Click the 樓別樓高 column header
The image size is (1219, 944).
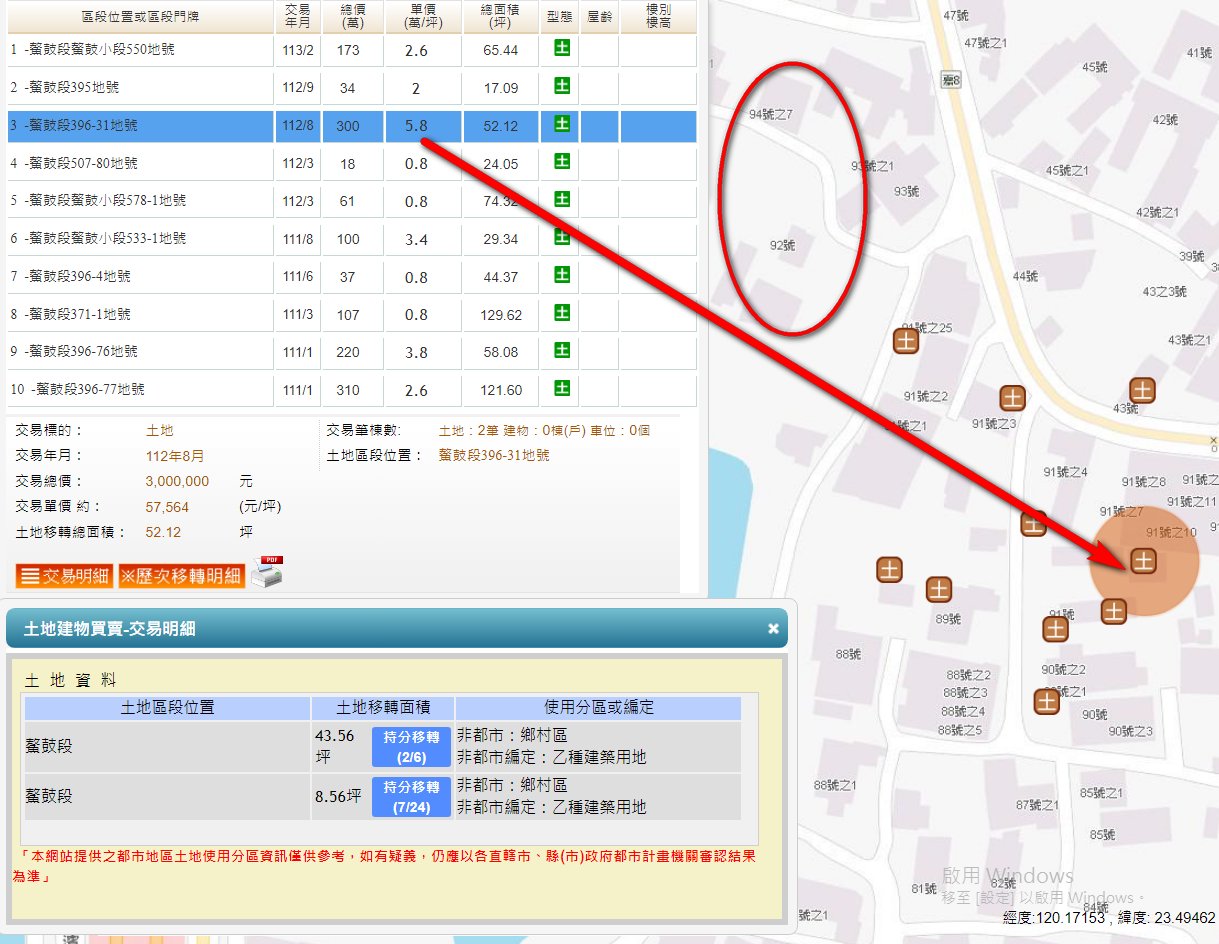659,17
